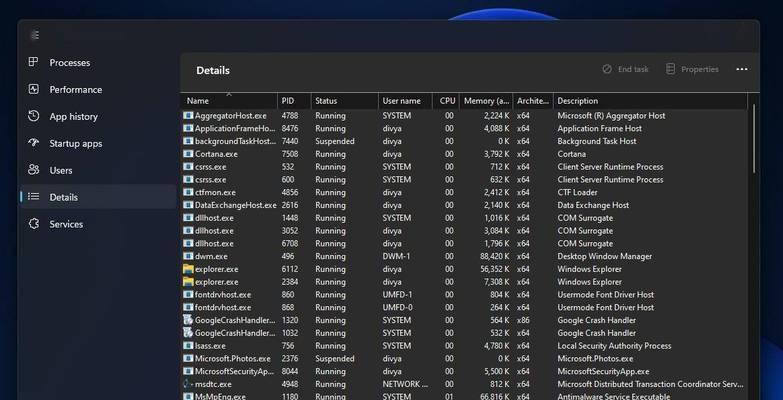This screenshot has height=400, width=783.
Task: Click the folder icon of explorer.exe PID 2384
Action: pos(188,282)
